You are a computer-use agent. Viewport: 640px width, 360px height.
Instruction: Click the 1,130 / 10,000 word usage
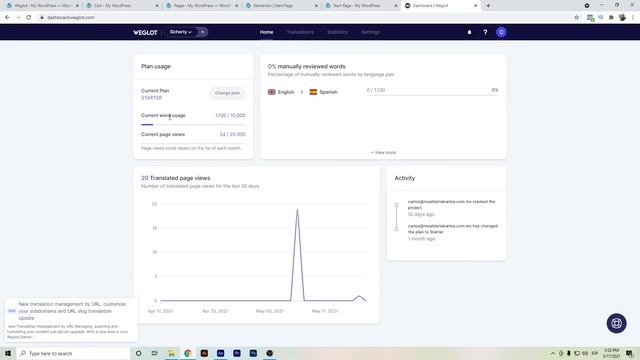tap(230, 116)
